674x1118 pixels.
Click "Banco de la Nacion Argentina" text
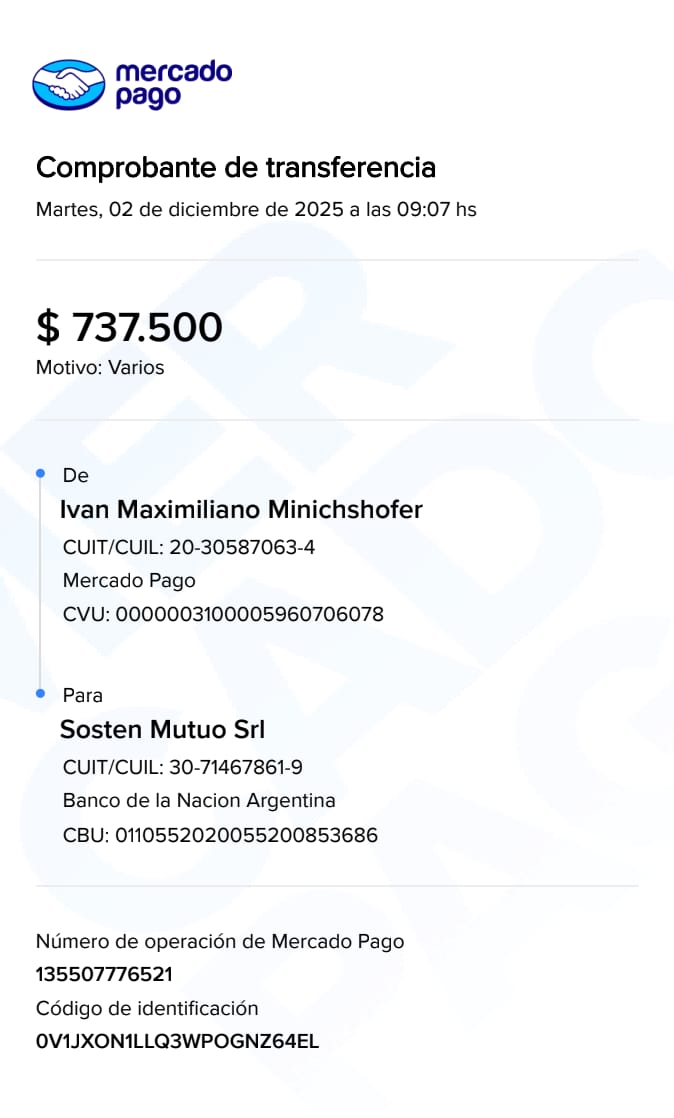(x=199, y=800)
